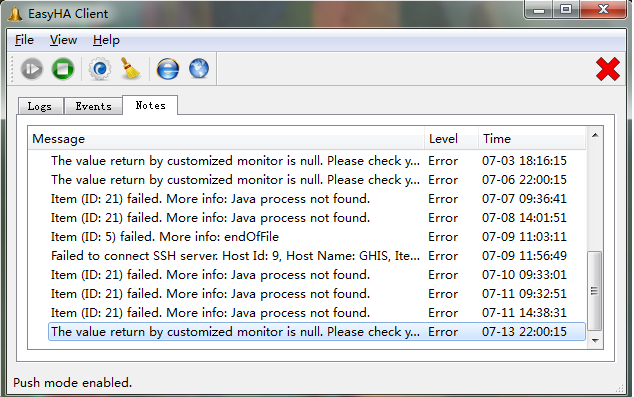
Task: Select Java process row at 07-11 09:32:51
Action: pyautogui.click(x=317, y=294)
